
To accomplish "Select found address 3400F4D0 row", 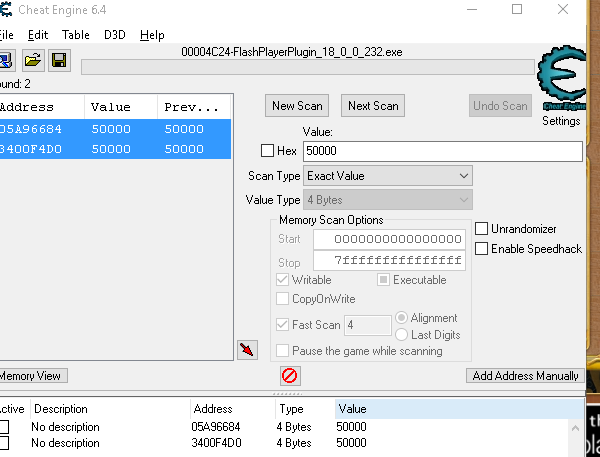I will point(115,149).
